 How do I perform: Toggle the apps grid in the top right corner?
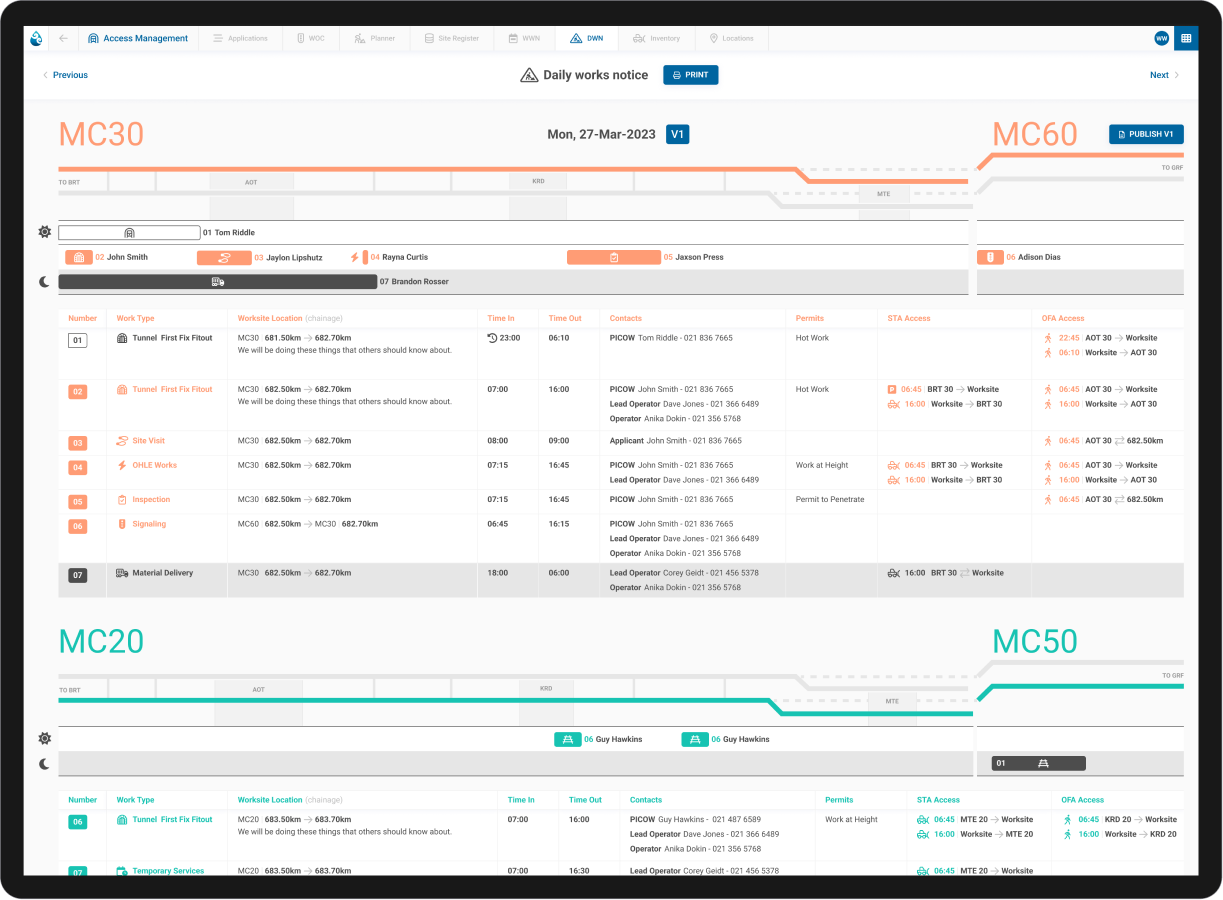pyautogui.click(x=1186, y=37)
